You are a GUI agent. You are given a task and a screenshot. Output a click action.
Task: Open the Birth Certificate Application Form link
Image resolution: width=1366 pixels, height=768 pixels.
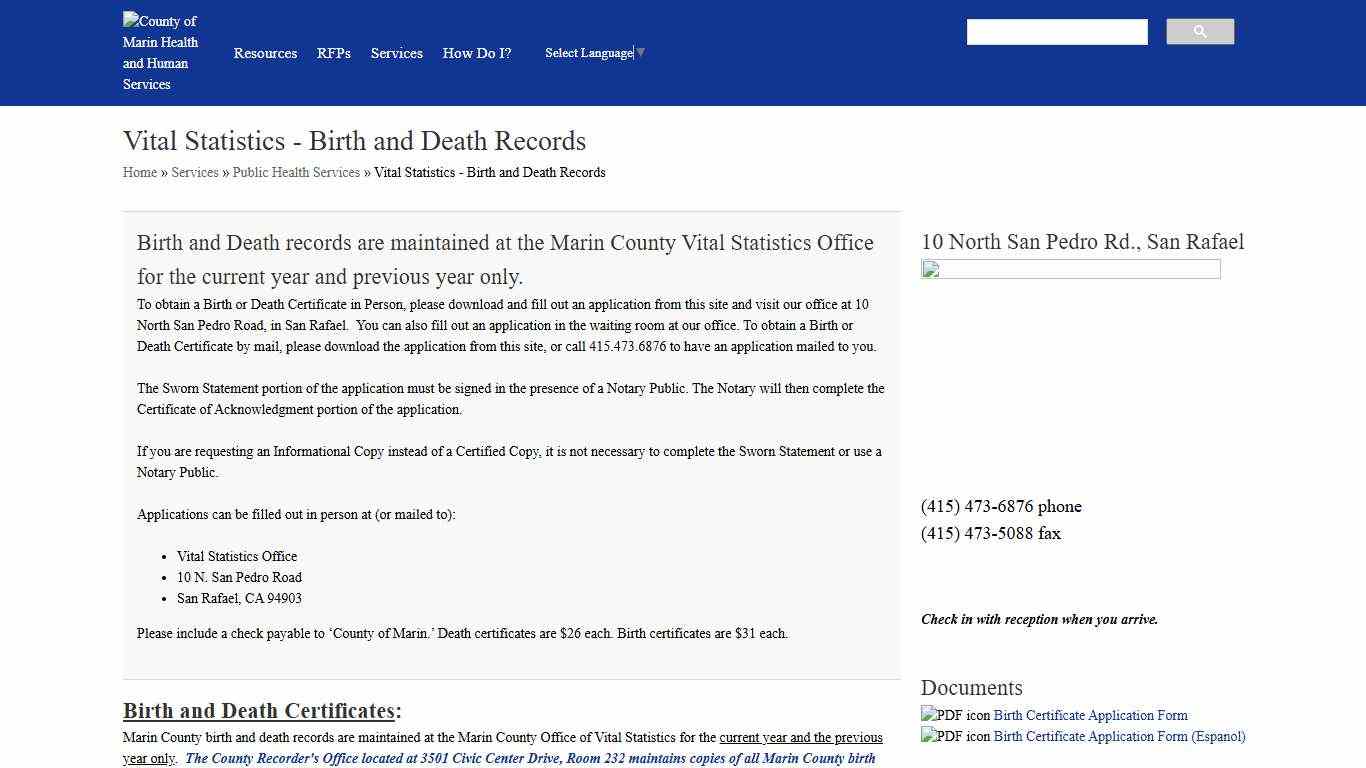[x=1089, y=715]
